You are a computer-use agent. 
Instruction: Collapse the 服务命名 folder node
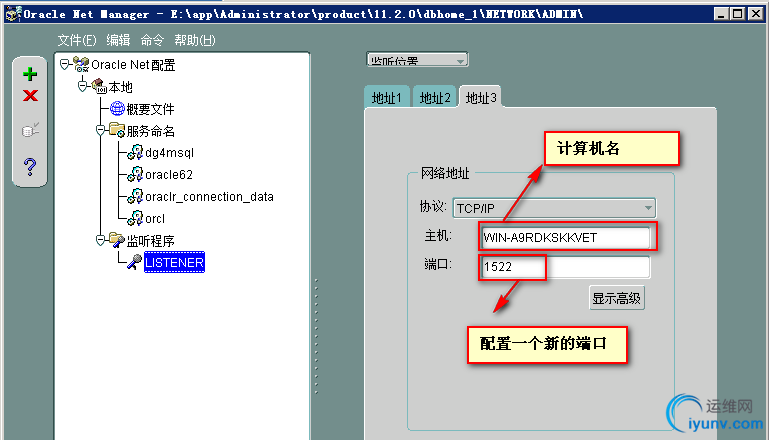101,130
